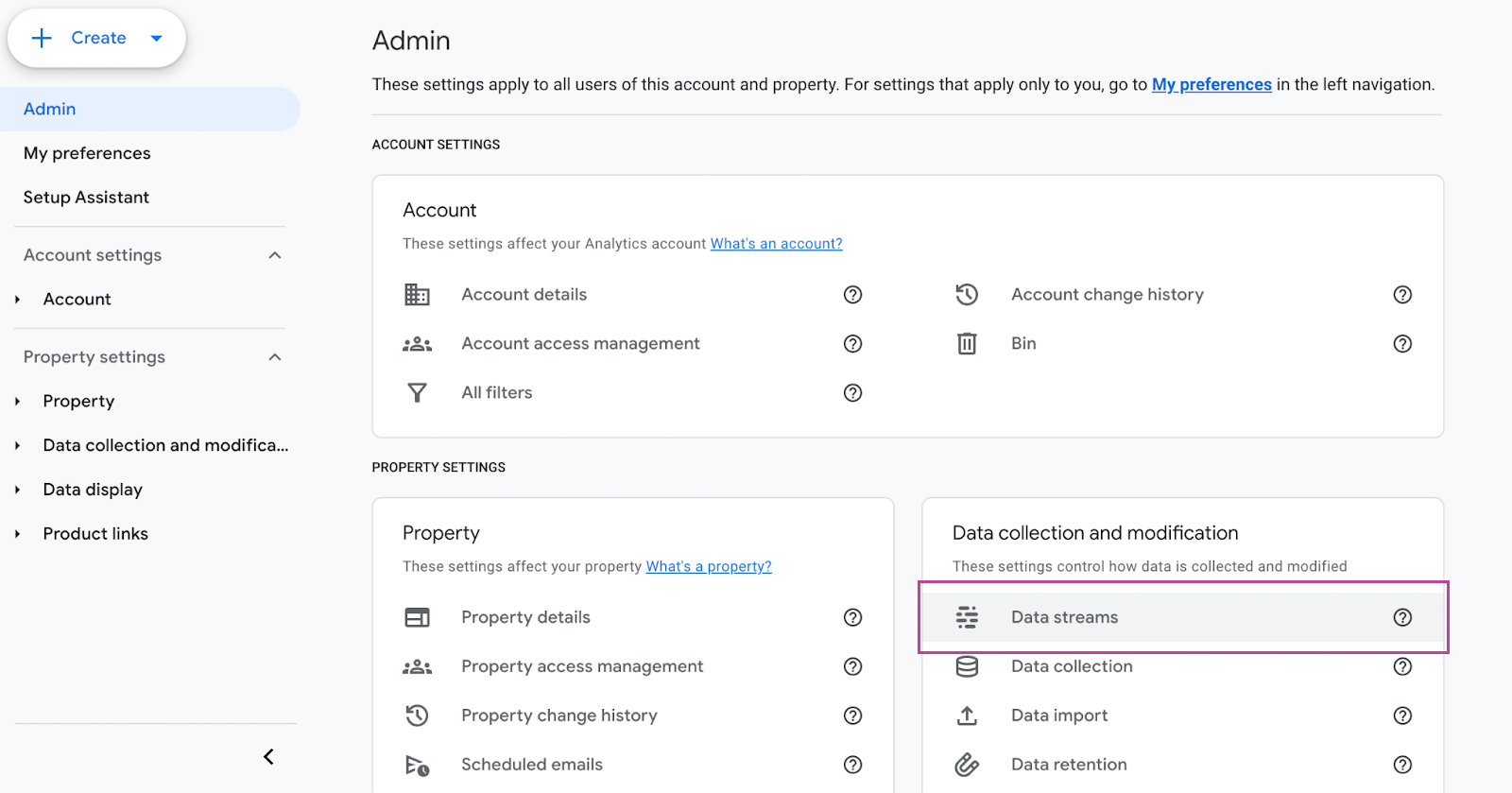
Task: Expand Product links in sidebar
Action: coord(18,534)
